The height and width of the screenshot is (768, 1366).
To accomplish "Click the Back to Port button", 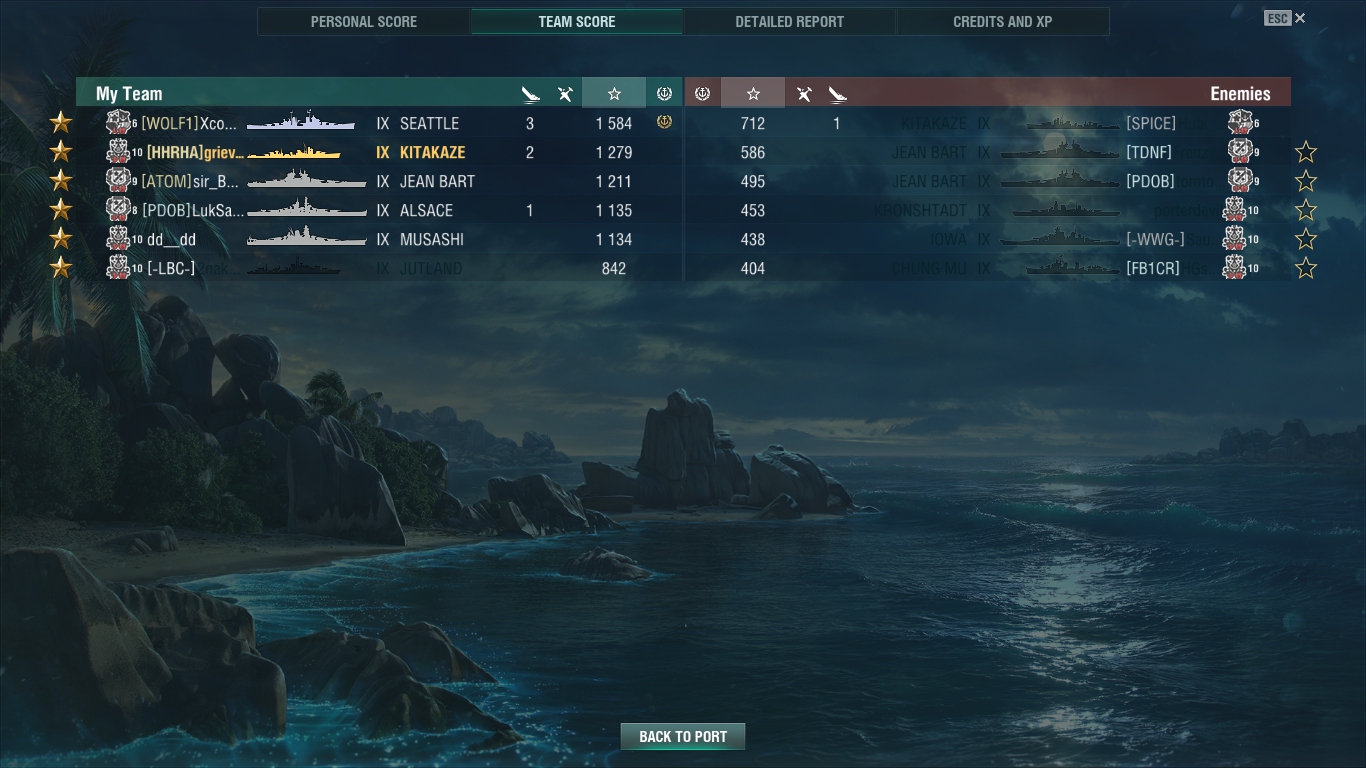I will click(683, 737).
